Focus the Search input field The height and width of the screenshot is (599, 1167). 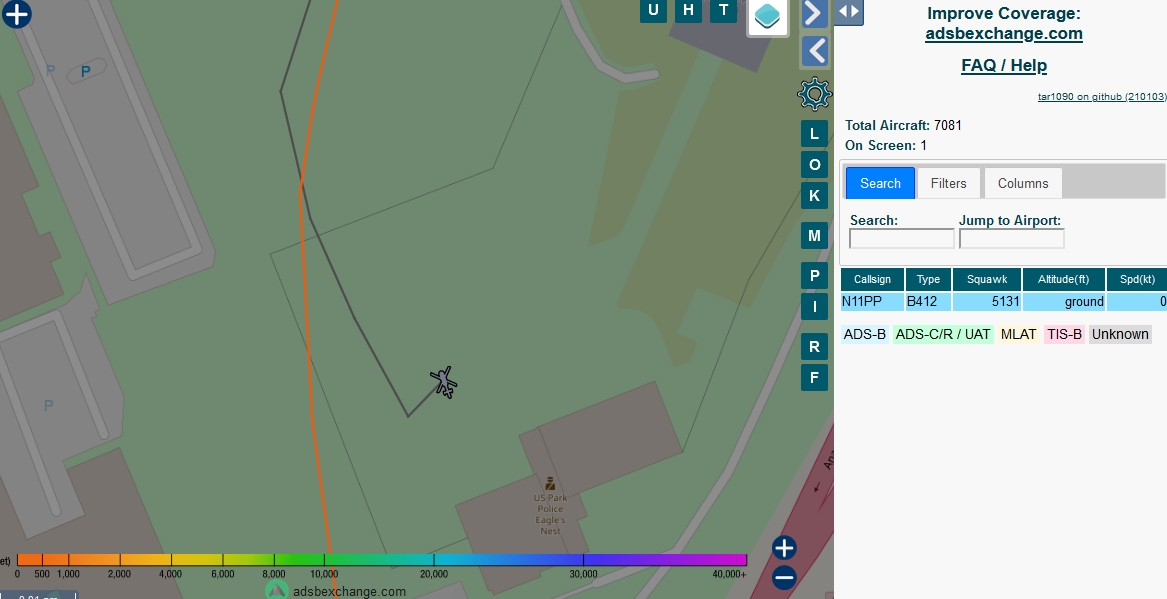[901, 238]
